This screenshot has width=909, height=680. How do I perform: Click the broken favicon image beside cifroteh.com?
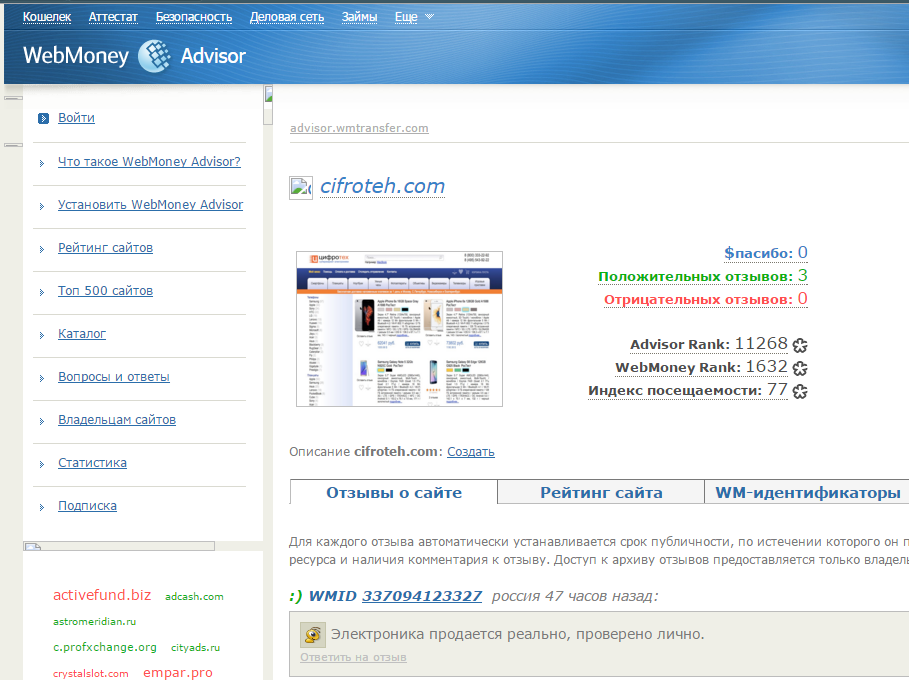pyautogui.click(x=301, y=188)
